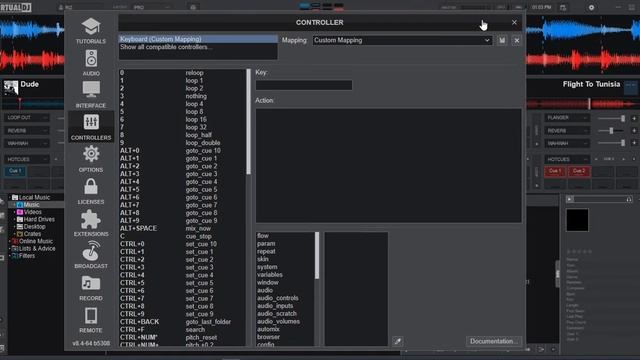Open the Options gear section

(x=91, y=159)
